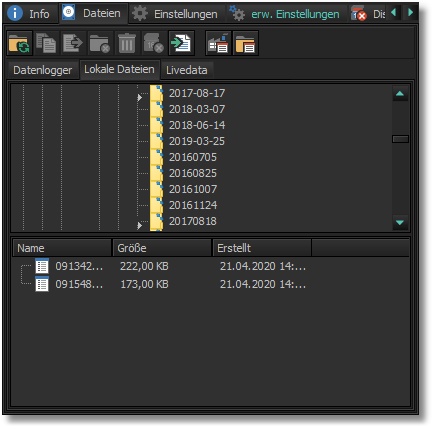The height and width of the screenshot is (429, 433).
Task: Click the folder tree scrollbar thumb
Action: (400, 139)
